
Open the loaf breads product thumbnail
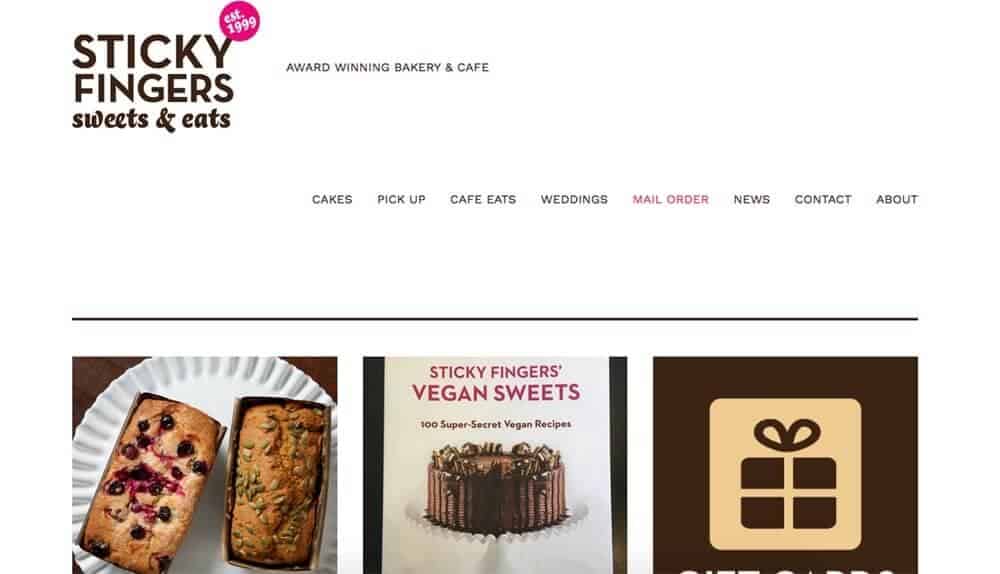(205, 465)
